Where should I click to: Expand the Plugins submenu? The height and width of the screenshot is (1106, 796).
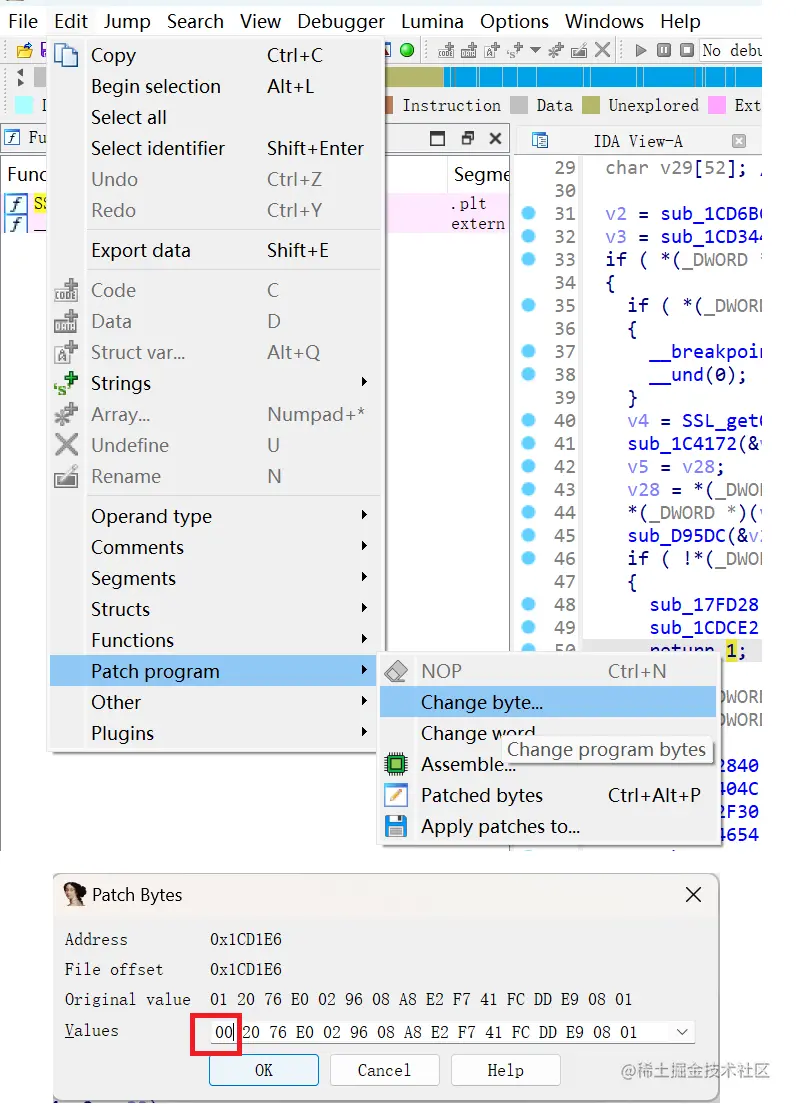click(x=216, y=733)
